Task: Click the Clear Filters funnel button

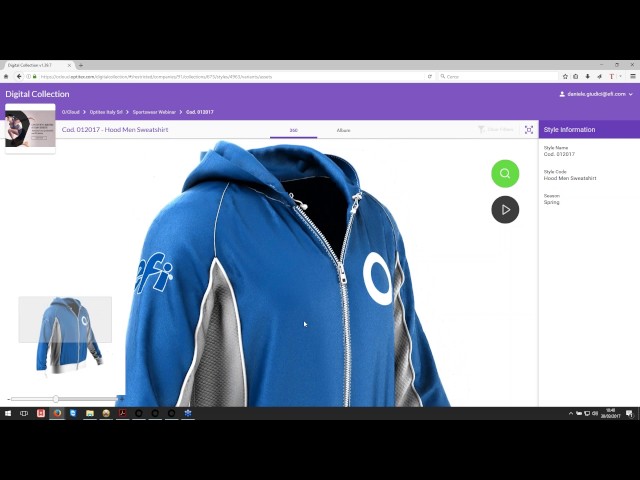Action: [496, 129]
